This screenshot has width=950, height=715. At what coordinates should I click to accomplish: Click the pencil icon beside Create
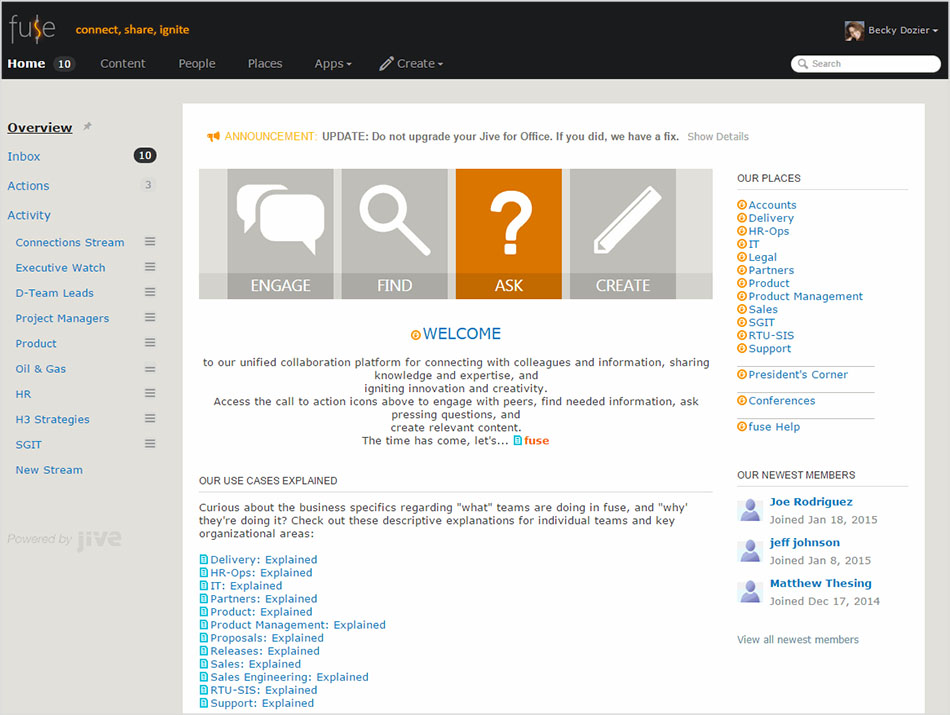[x=386, y=64]
